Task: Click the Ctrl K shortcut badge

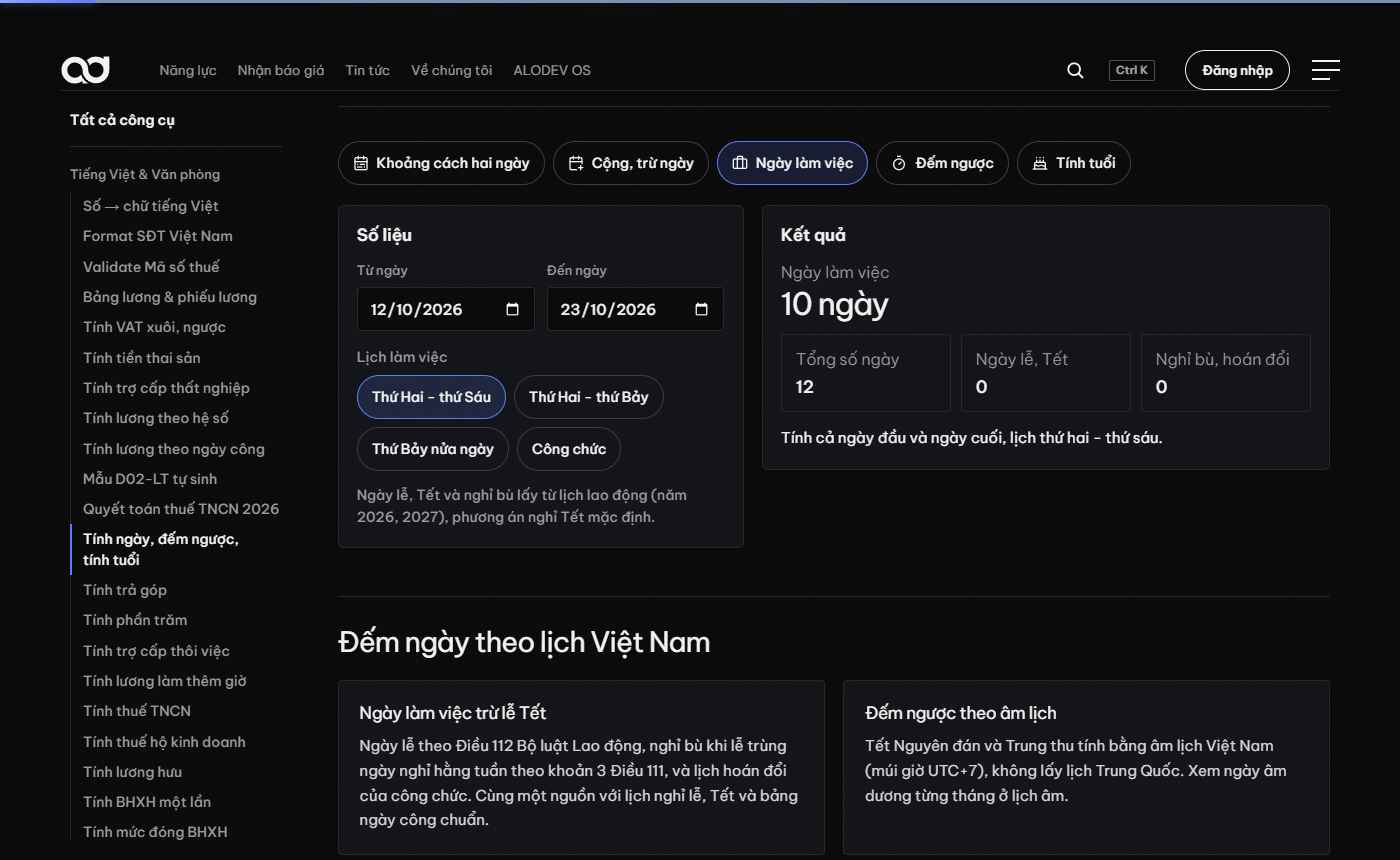Action: (x=1132, y=70)
